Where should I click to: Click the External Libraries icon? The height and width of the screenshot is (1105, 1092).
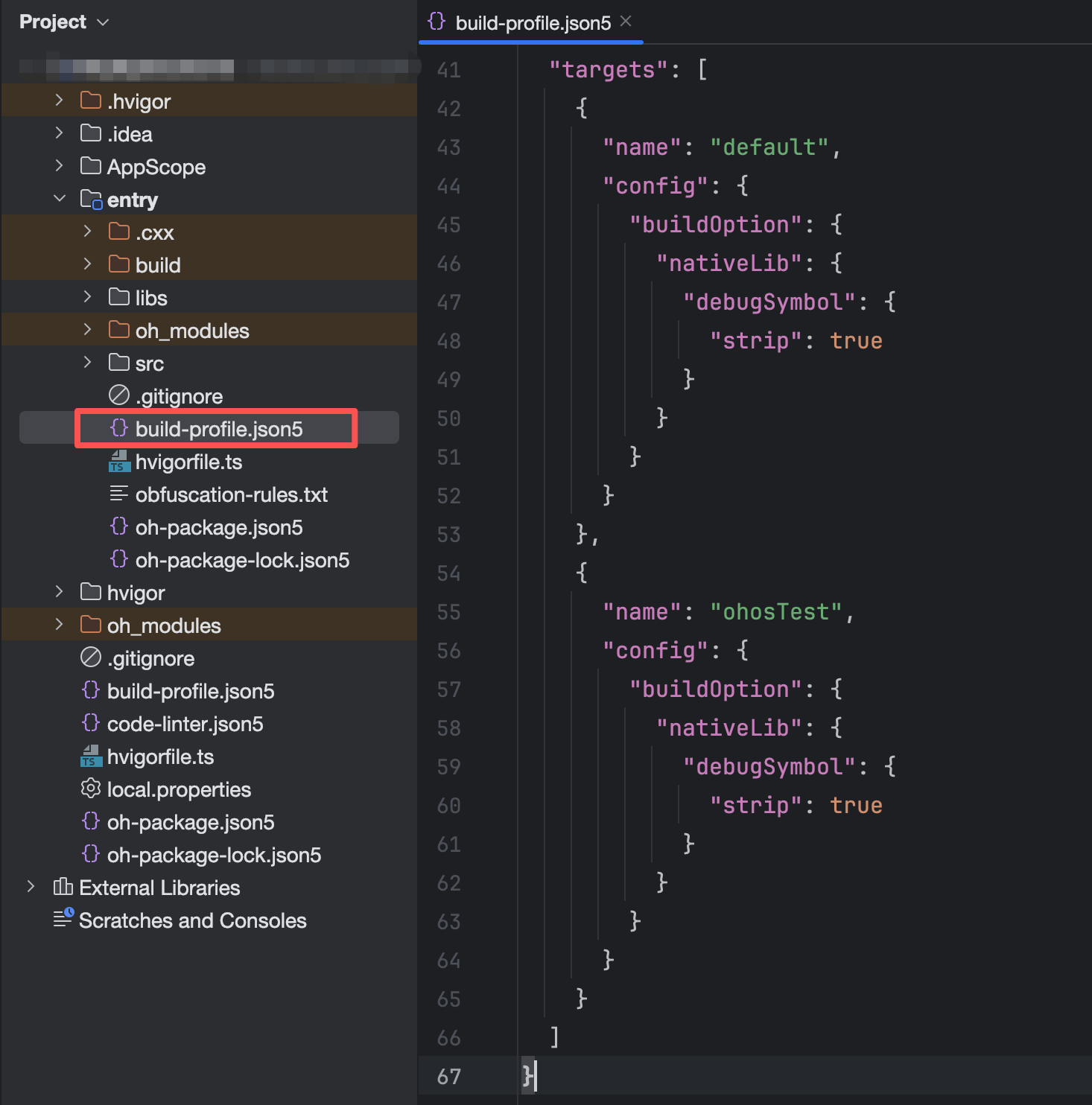click(63, 888)
